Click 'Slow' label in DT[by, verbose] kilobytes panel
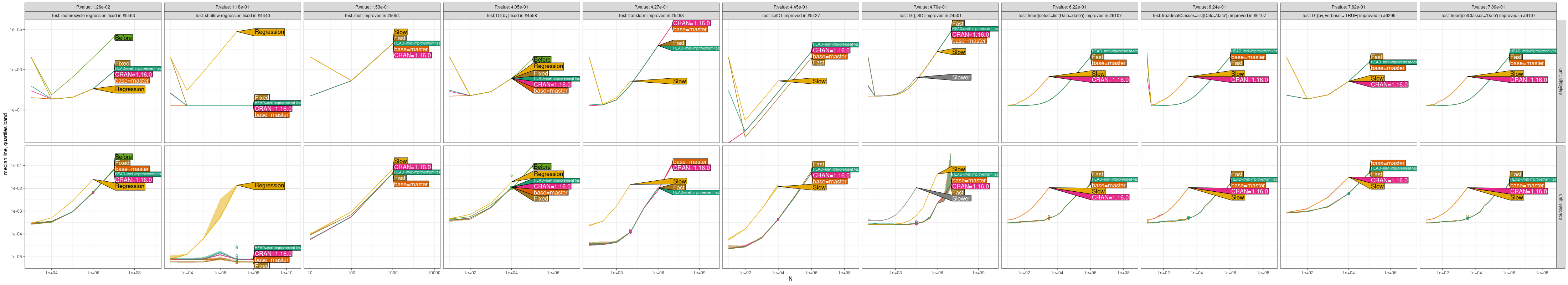 click(1377, 78)
